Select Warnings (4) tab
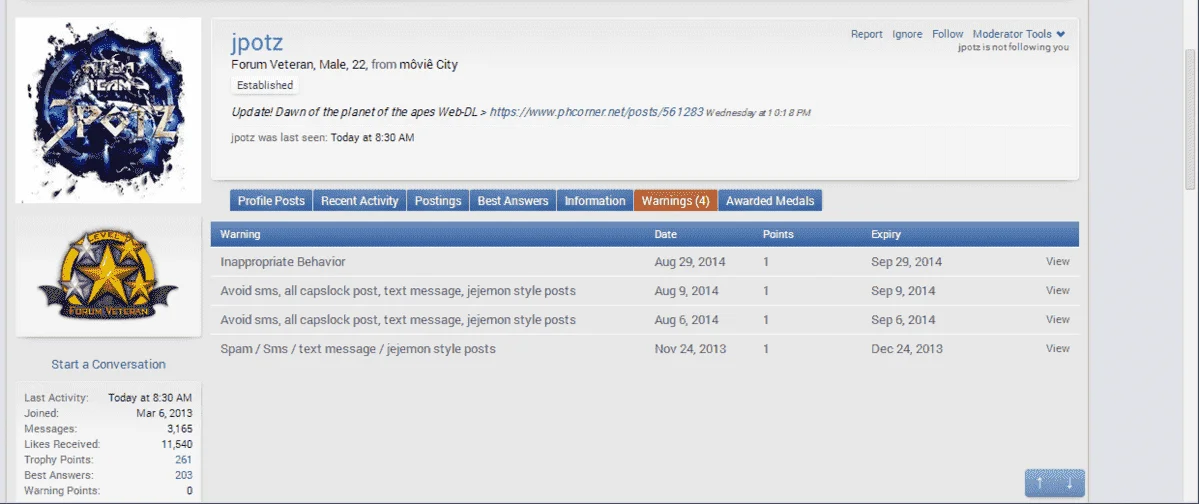This screenshot has height=504, width=1199. pyautogui.click(x=675, y=200)
